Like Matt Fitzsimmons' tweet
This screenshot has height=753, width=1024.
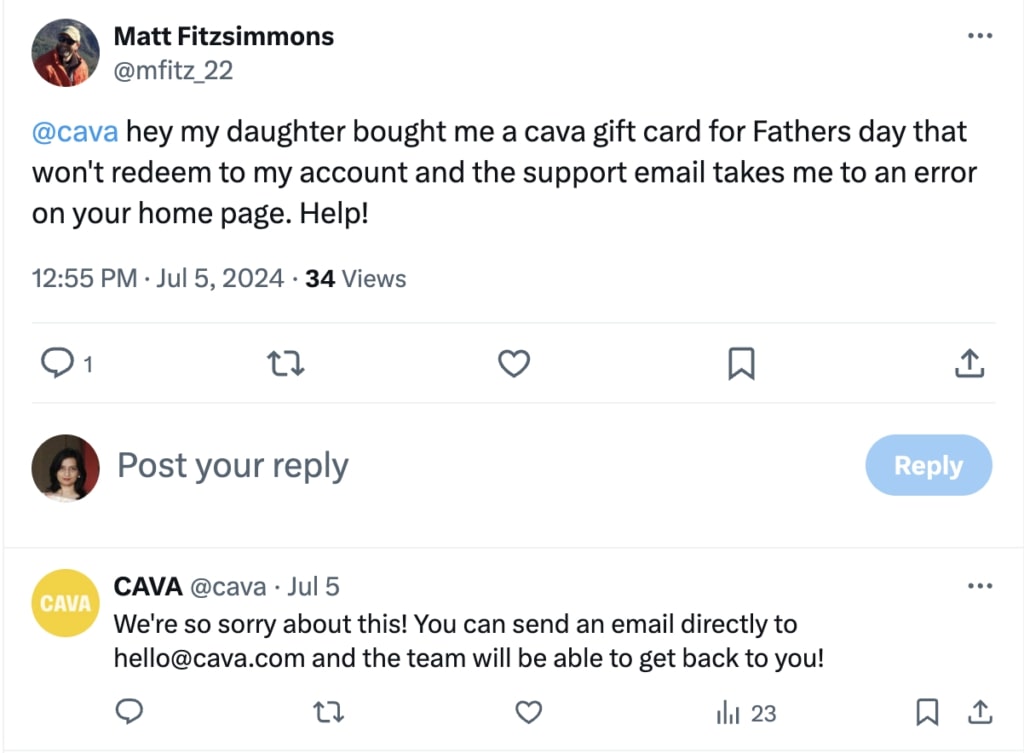tap(513, 363)
